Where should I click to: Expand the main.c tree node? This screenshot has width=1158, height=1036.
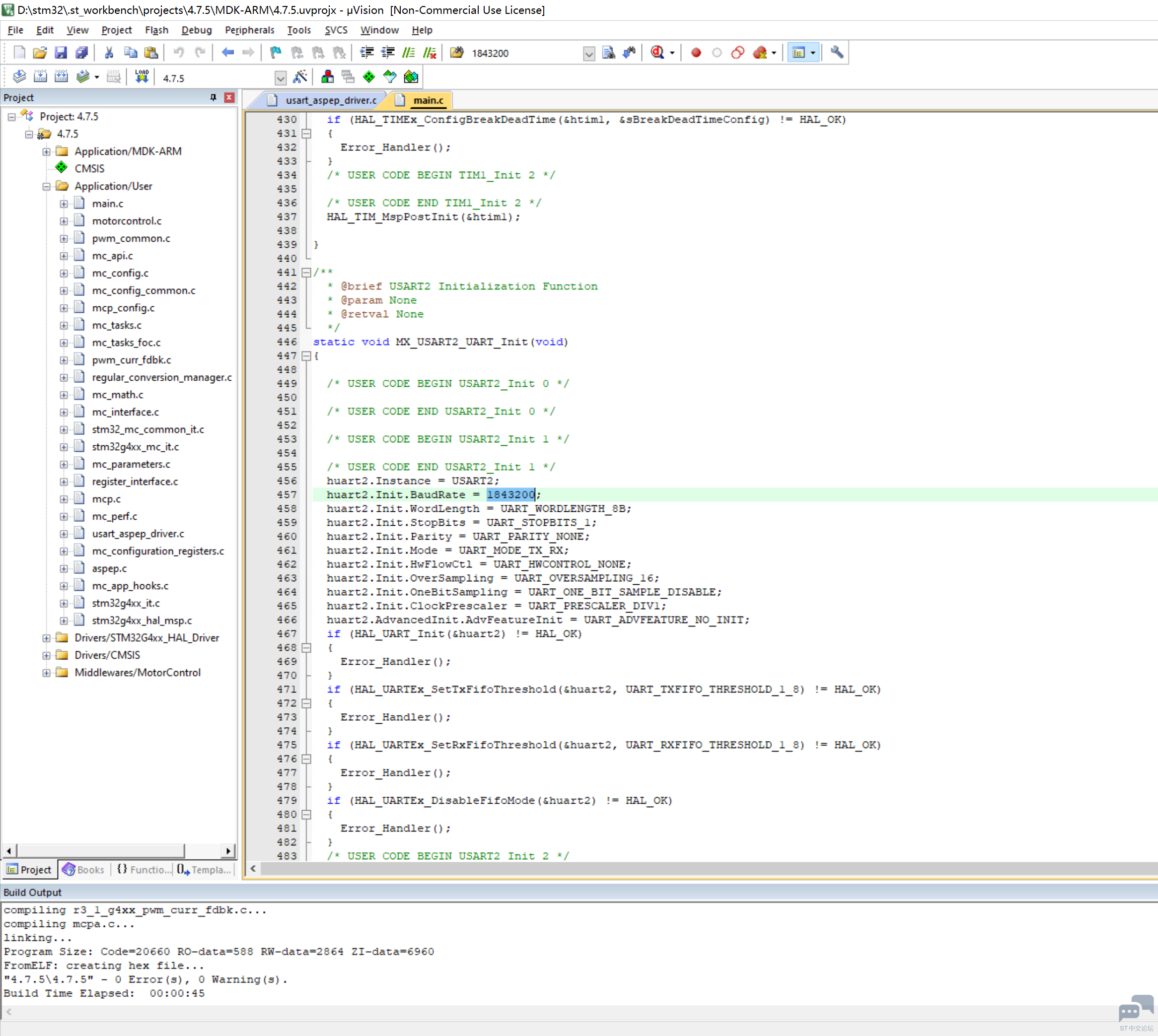click(x=64, y=204)
